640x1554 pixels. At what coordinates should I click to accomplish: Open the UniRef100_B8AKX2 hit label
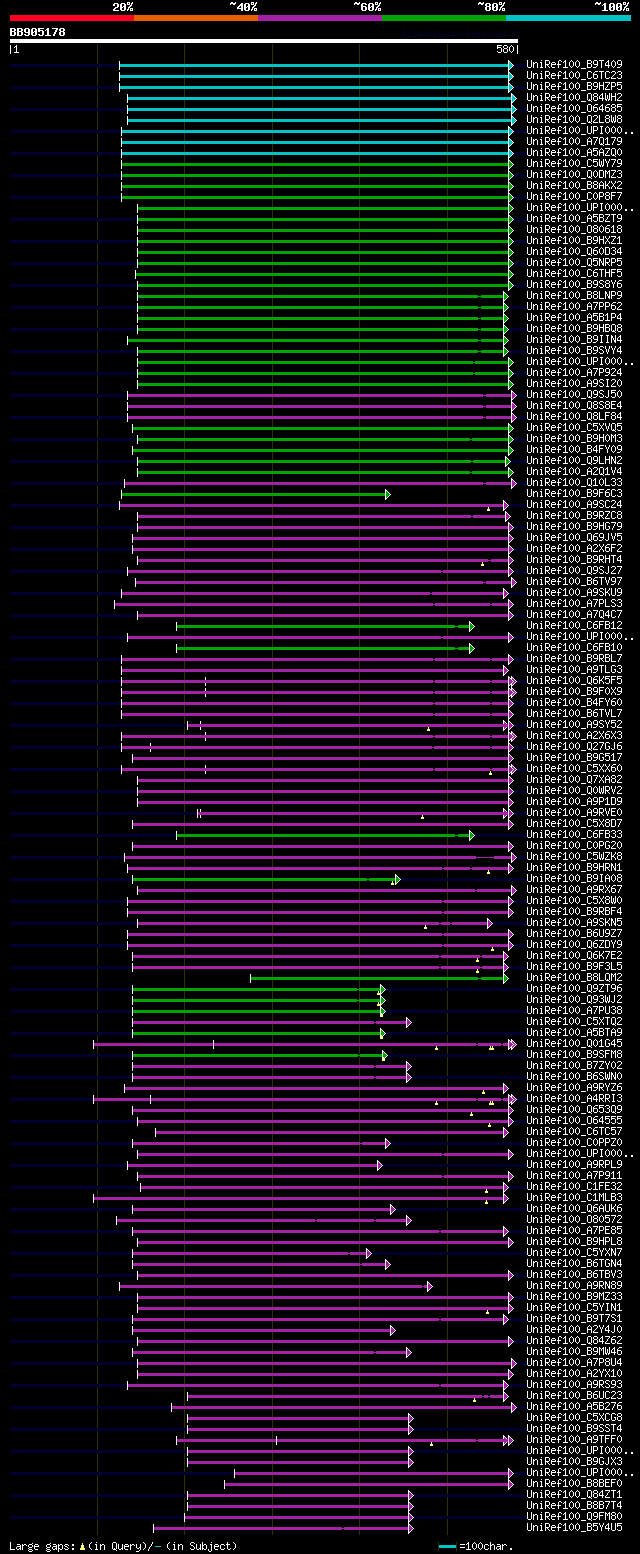pyautogui.click(x=574, y=185)
